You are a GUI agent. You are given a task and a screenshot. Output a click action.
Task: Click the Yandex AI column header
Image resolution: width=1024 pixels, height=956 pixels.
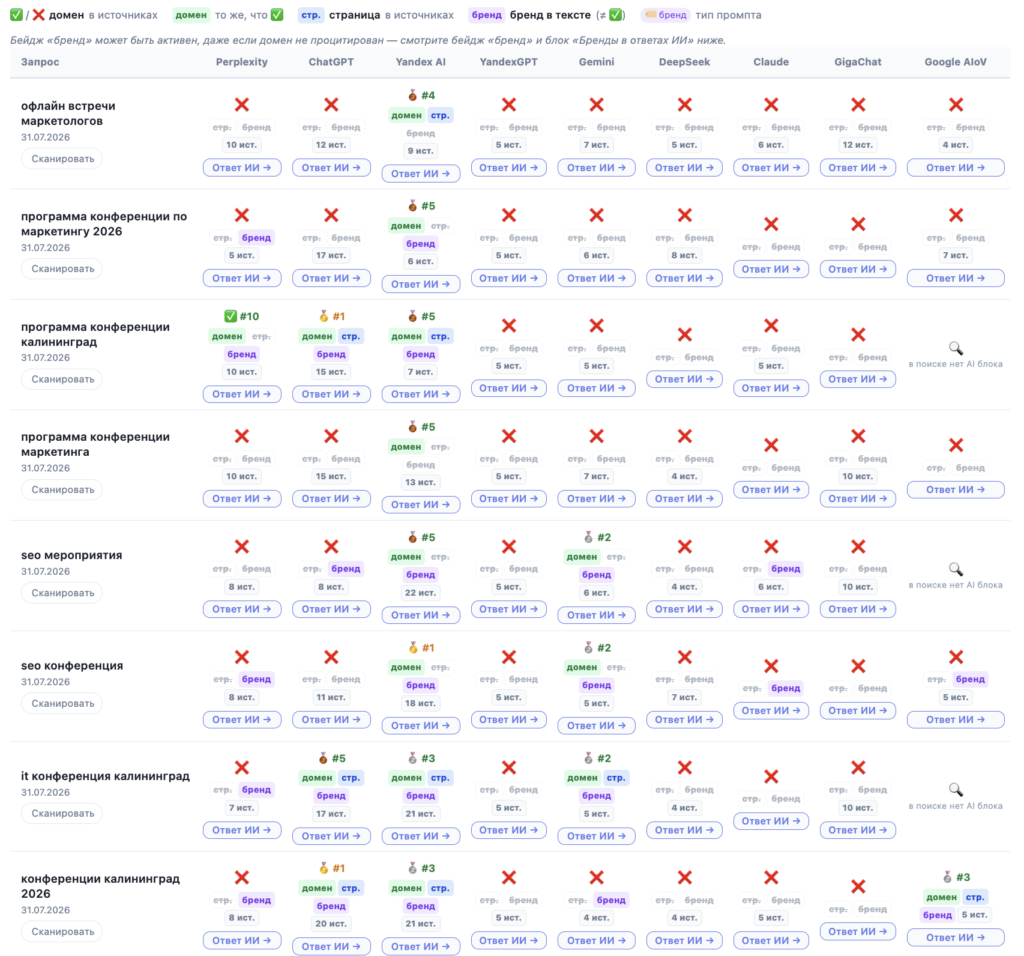[421, 62]
